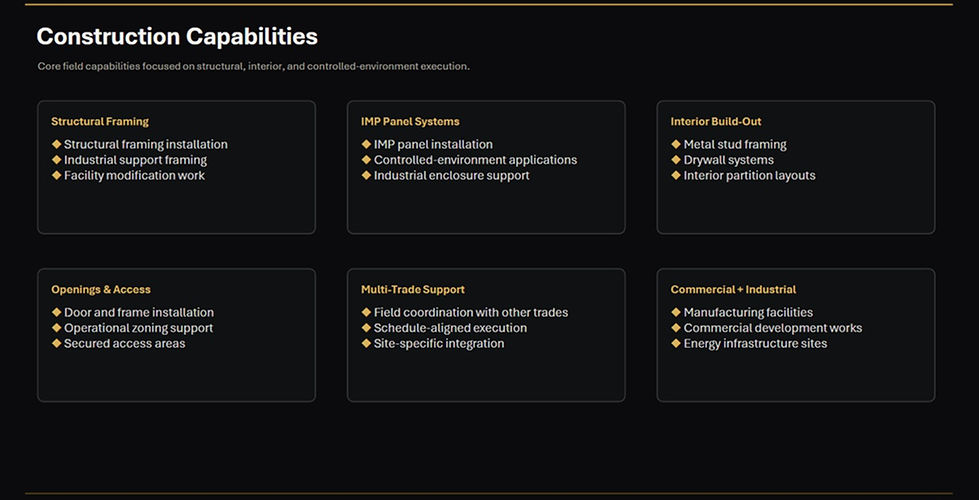Click diamond bullet beside 'Door and frame installation'
Viewport: 979px width, 500px height.
56,312
